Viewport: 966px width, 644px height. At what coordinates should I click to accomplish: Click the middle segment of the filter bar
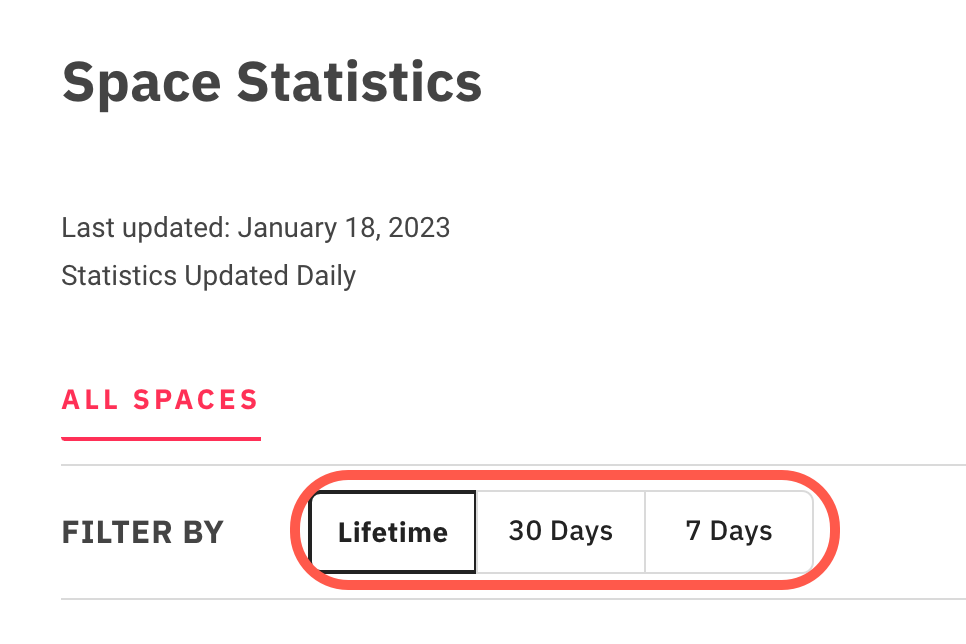click(560, 532)
